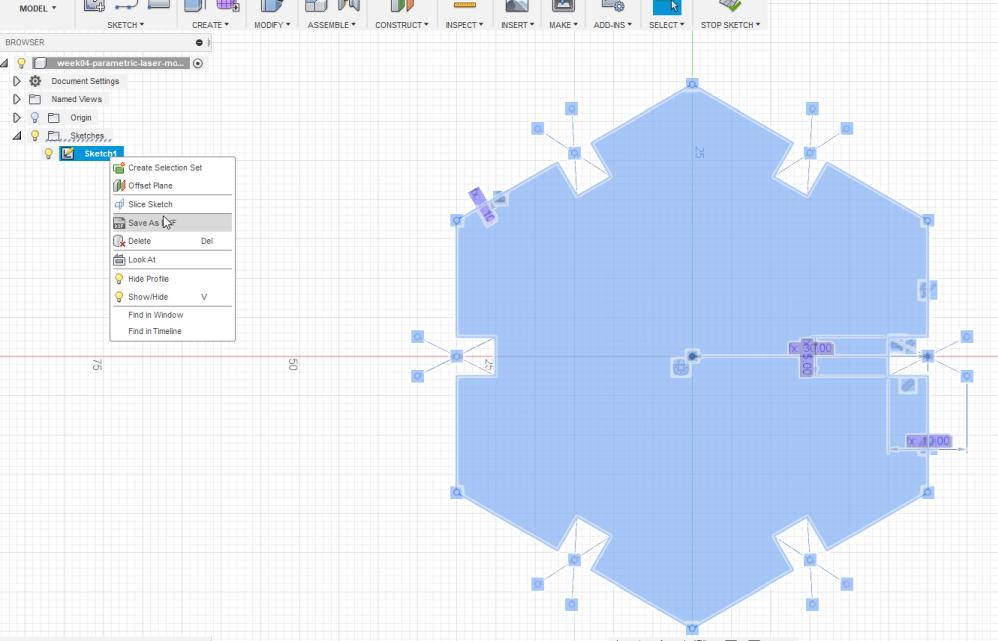This screenshot has height=641, width=998.
Task: Click the constraint glyph just below origin point
Action: 680,367
